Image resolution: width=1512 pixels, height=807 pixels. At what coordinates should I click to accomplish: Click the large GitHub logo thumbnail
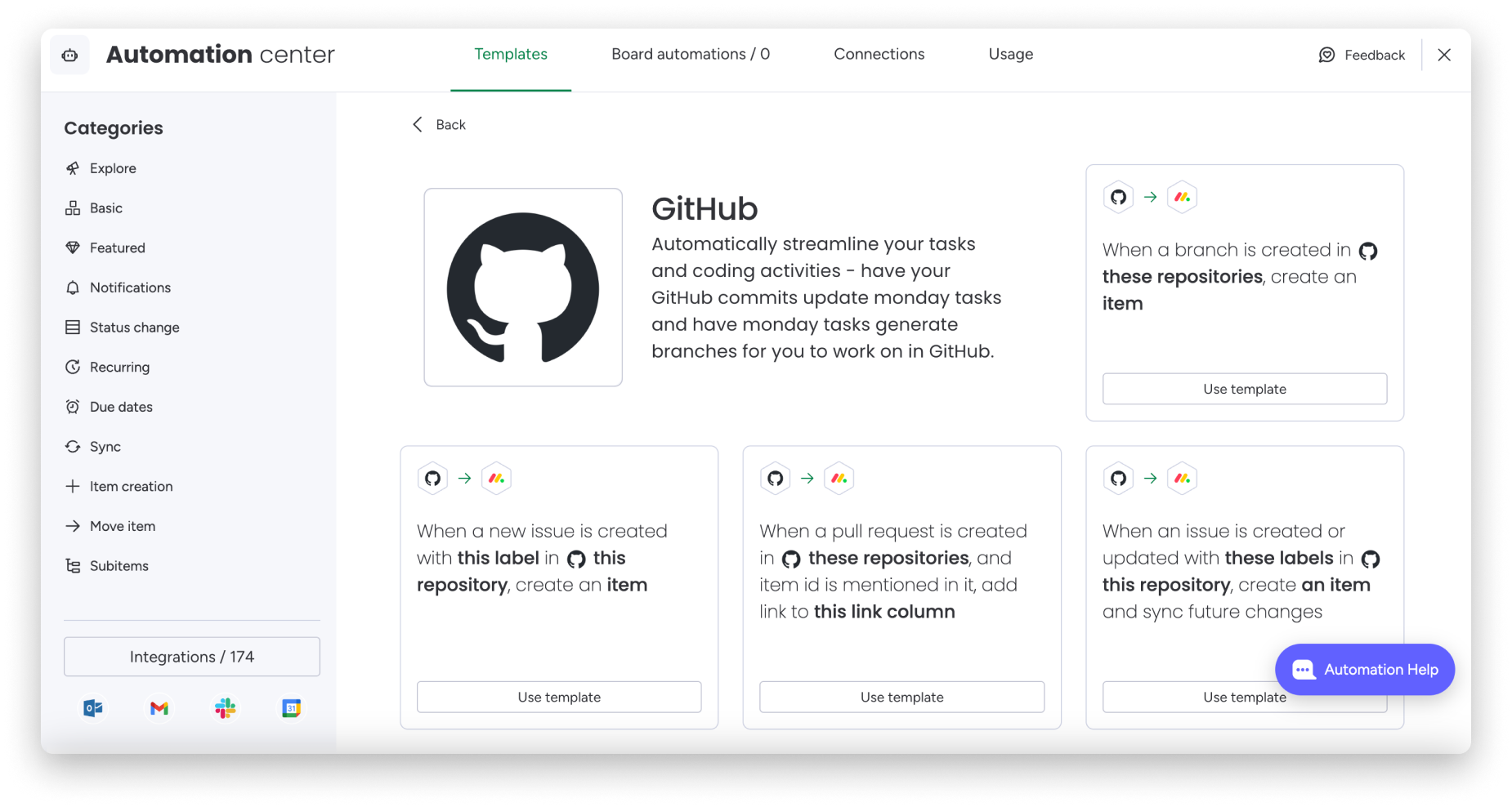click(523, 288)
